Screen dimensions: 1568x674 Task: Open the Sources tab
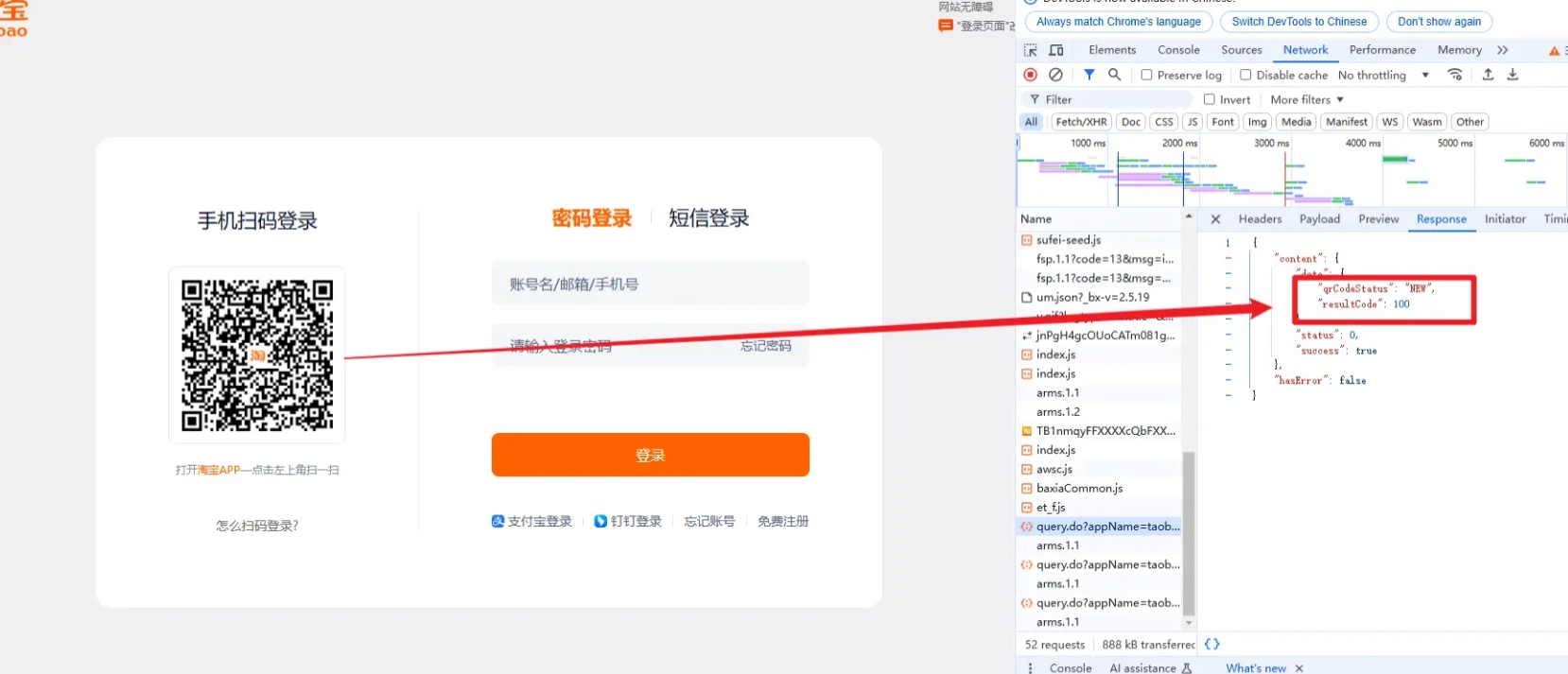pos(1241,50)
